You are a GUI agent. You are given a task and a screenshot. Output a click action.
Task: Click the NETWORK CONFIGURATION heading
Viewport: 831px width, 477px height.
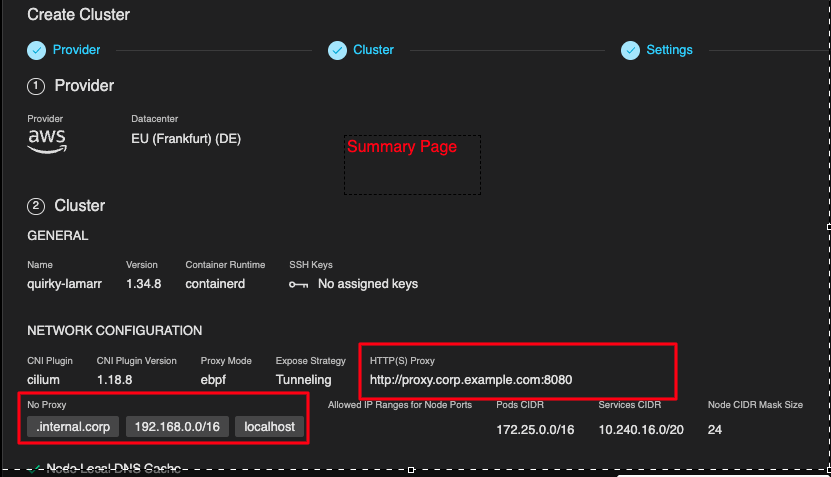pos(114,331)
